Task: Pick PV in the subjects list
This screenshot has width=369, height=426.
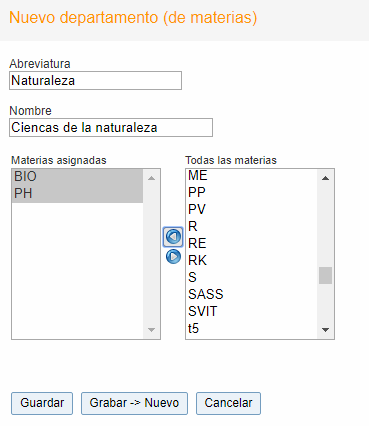Action: pos(251,209)
